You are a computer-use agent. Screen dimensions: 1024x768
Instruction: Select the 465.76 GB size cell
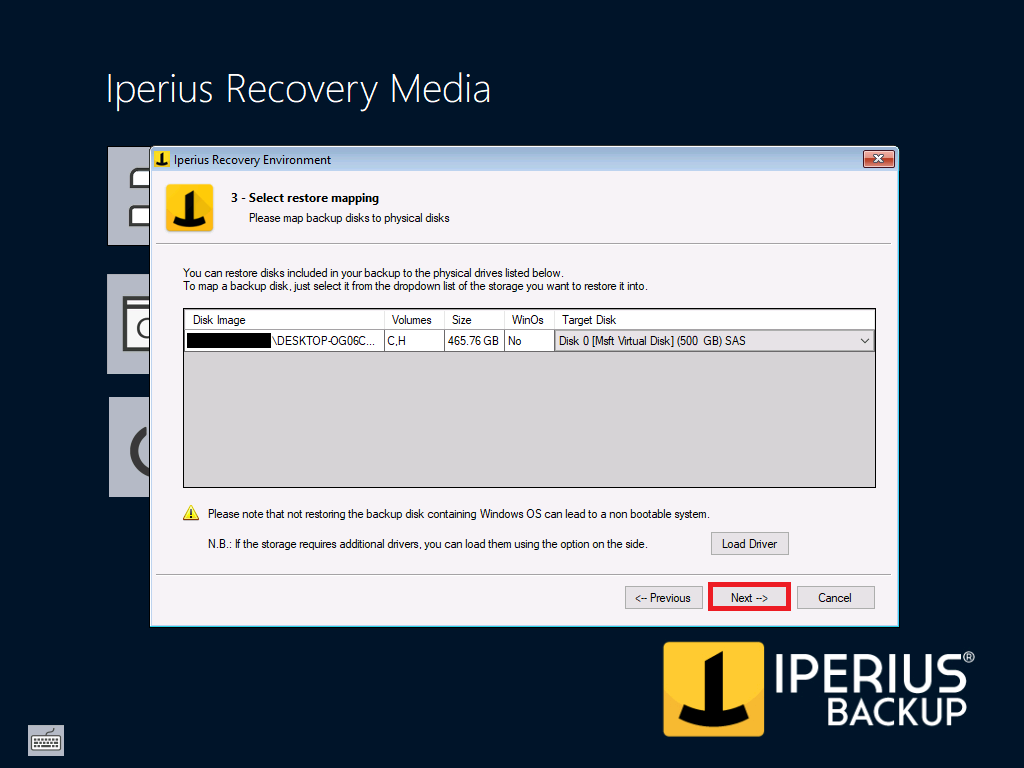click(x=474, y=341)
